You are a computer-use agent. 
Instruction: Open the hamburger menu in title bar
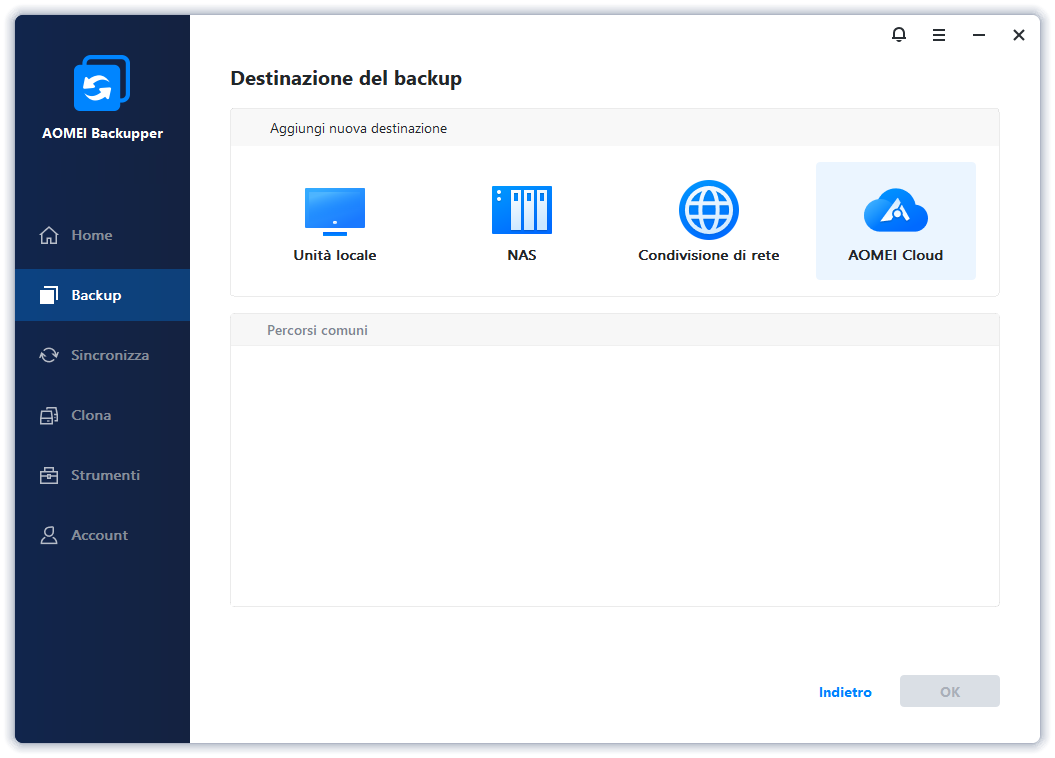pos(939,35)
